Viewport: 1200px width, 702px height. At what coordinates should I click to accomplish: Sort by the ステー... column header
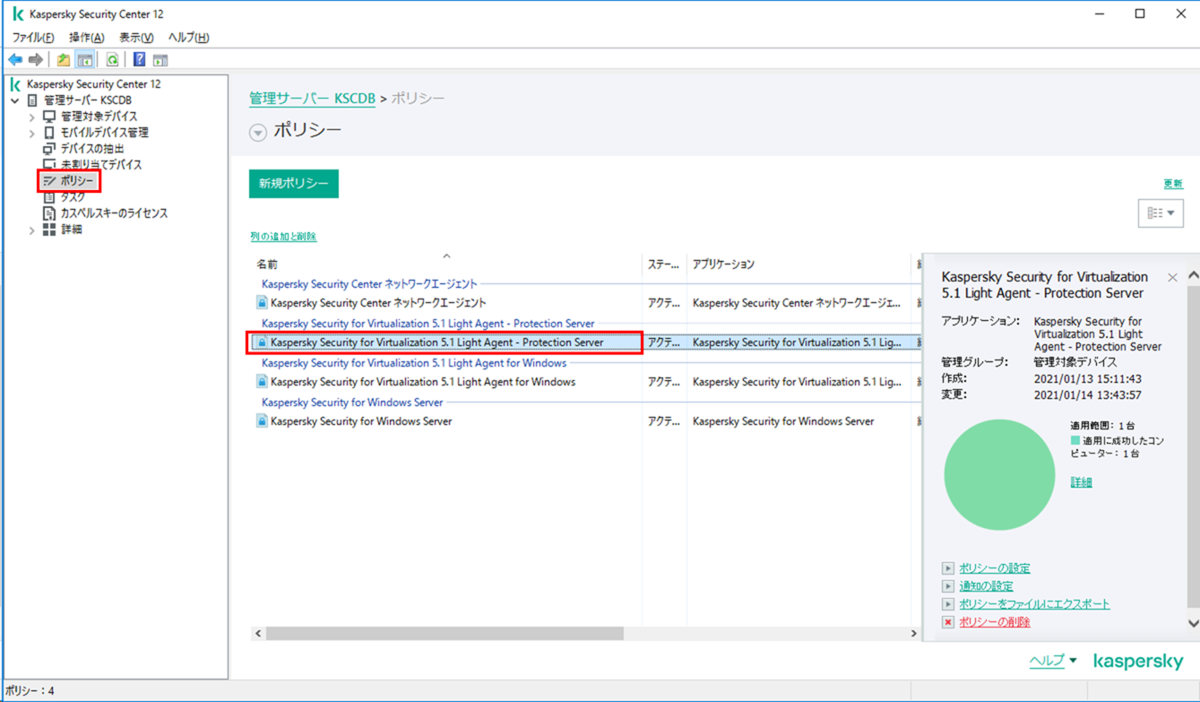664,265
